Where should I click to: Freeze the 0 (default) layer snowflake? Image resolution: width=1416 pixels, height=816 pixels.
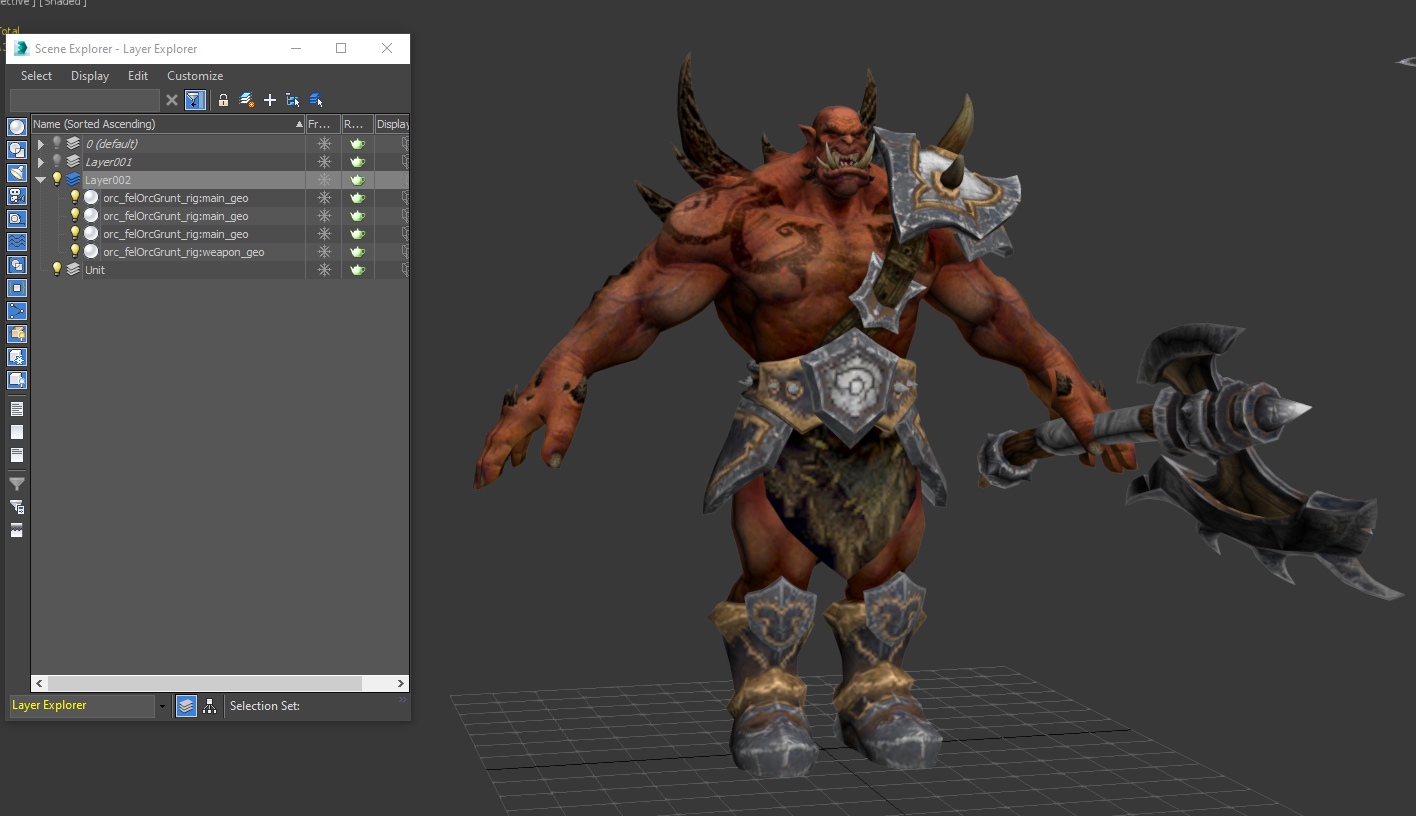click(x=324, y=144)
